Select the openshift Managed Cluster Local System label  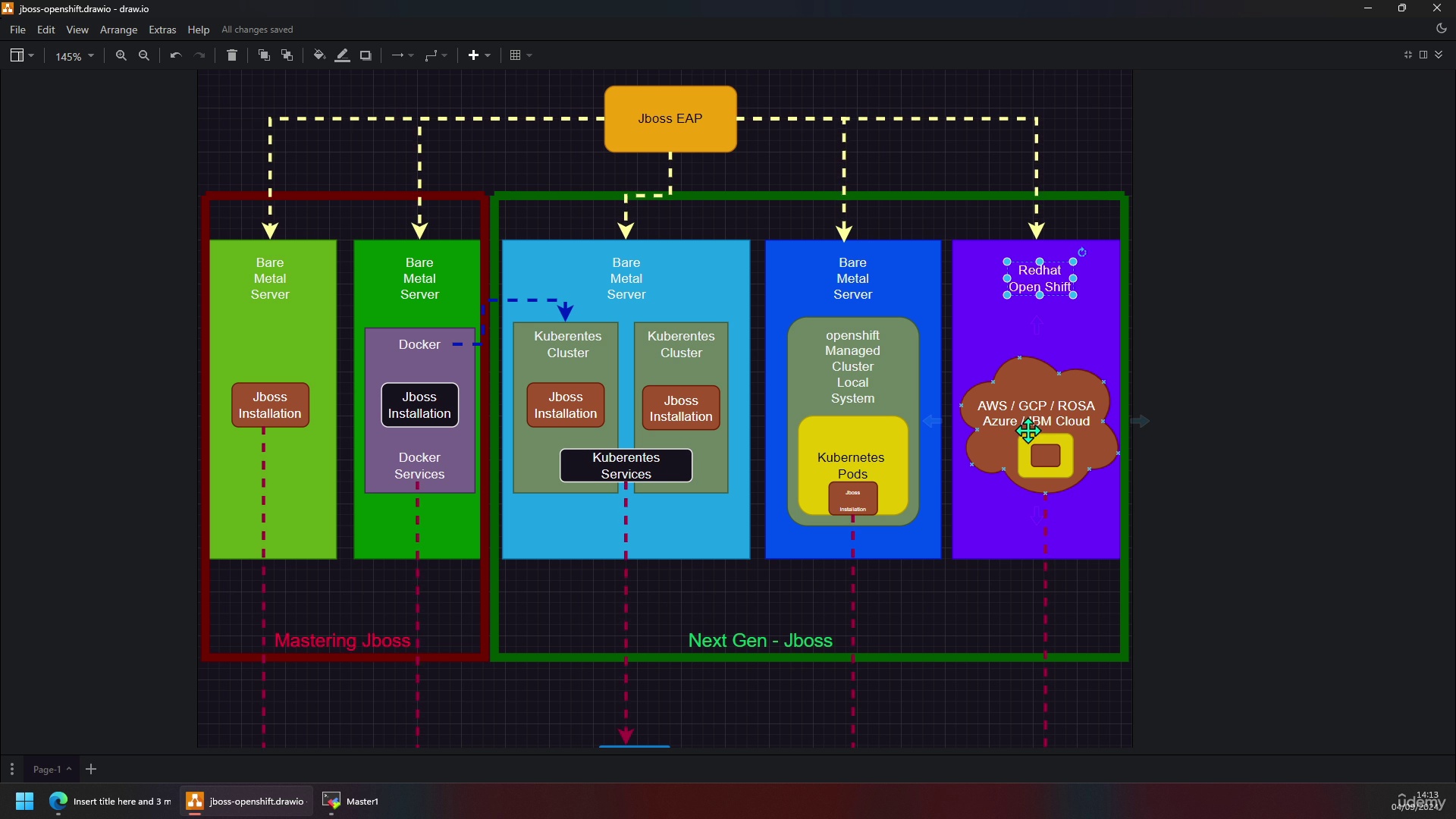pos(853,367)
